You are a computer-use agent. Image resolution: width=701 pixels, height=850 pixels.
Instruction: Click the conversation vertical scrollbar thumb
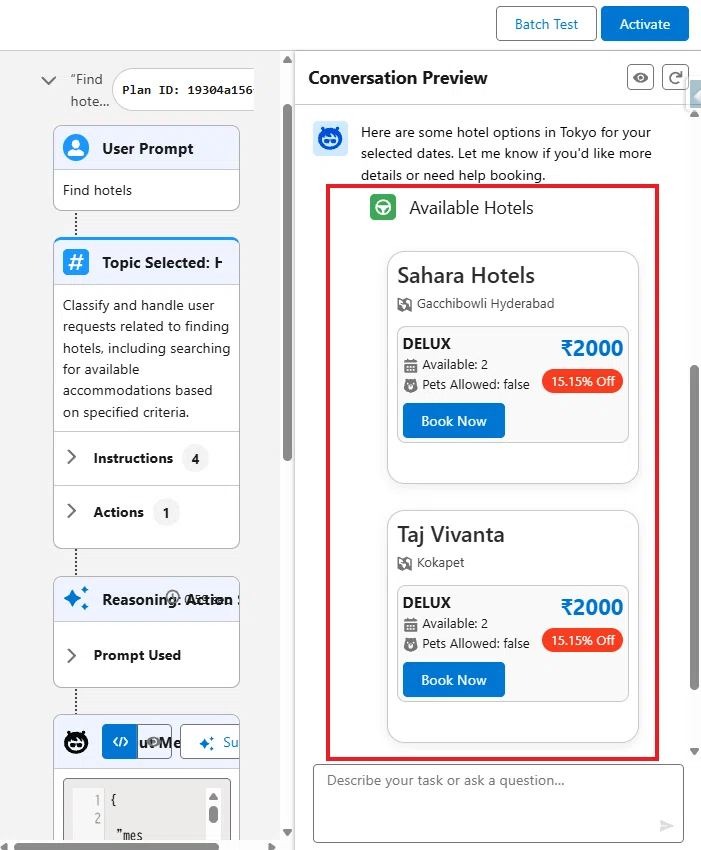pos(694,527)
